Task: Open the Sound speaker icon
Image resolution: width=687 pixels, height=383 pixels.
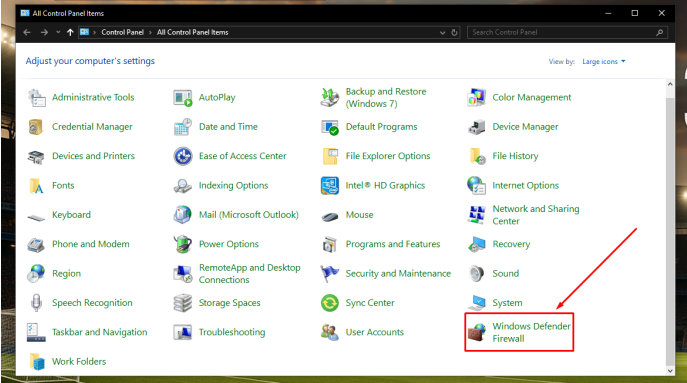Action: click(x=476, y=273)
